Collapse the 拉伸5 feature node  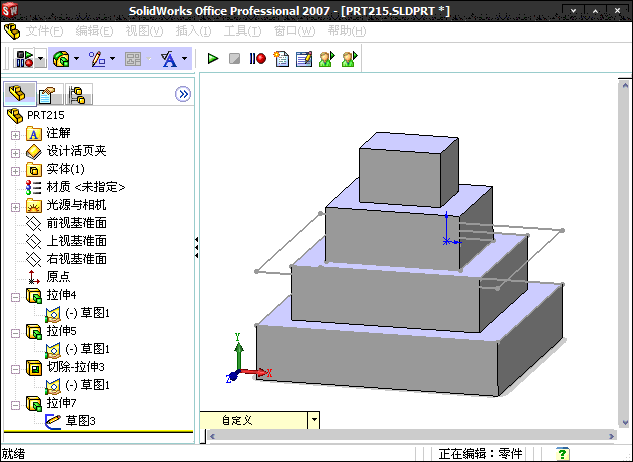(15, 334)
